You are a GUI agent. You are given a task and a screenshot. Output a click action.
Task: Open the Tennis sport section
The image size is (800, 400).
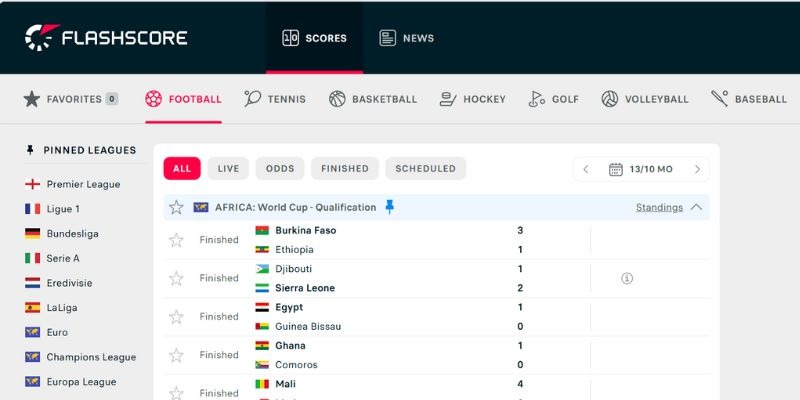pos(275,99)
